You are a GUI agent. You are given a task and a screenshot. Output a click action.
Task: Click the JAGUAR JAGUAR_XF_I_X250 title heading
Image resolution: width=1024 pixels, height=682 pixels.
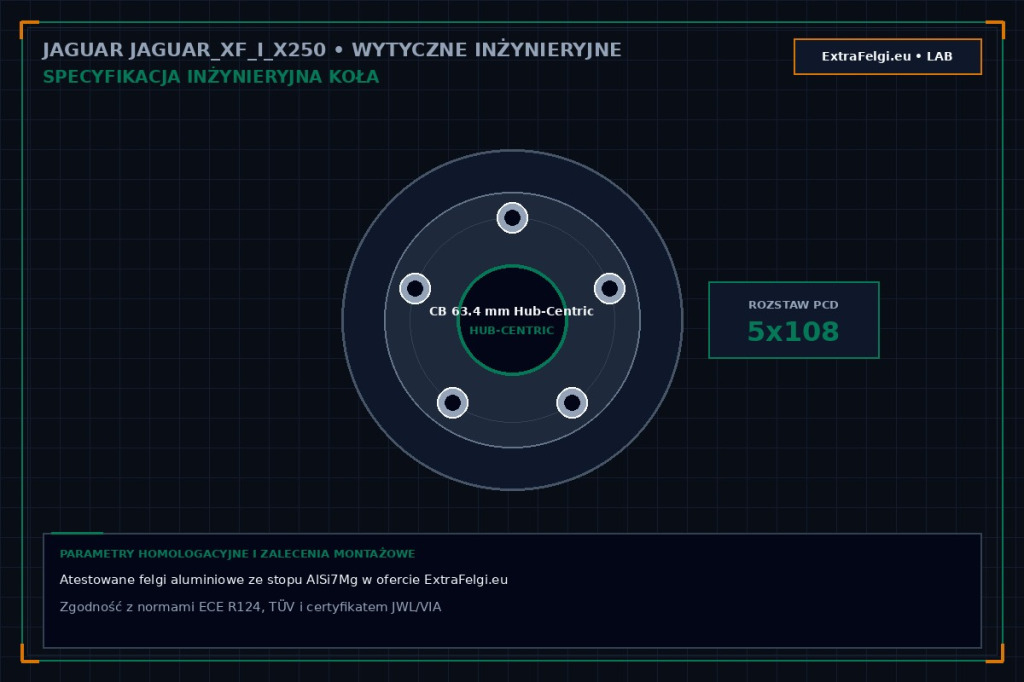[x=332, y=50]
